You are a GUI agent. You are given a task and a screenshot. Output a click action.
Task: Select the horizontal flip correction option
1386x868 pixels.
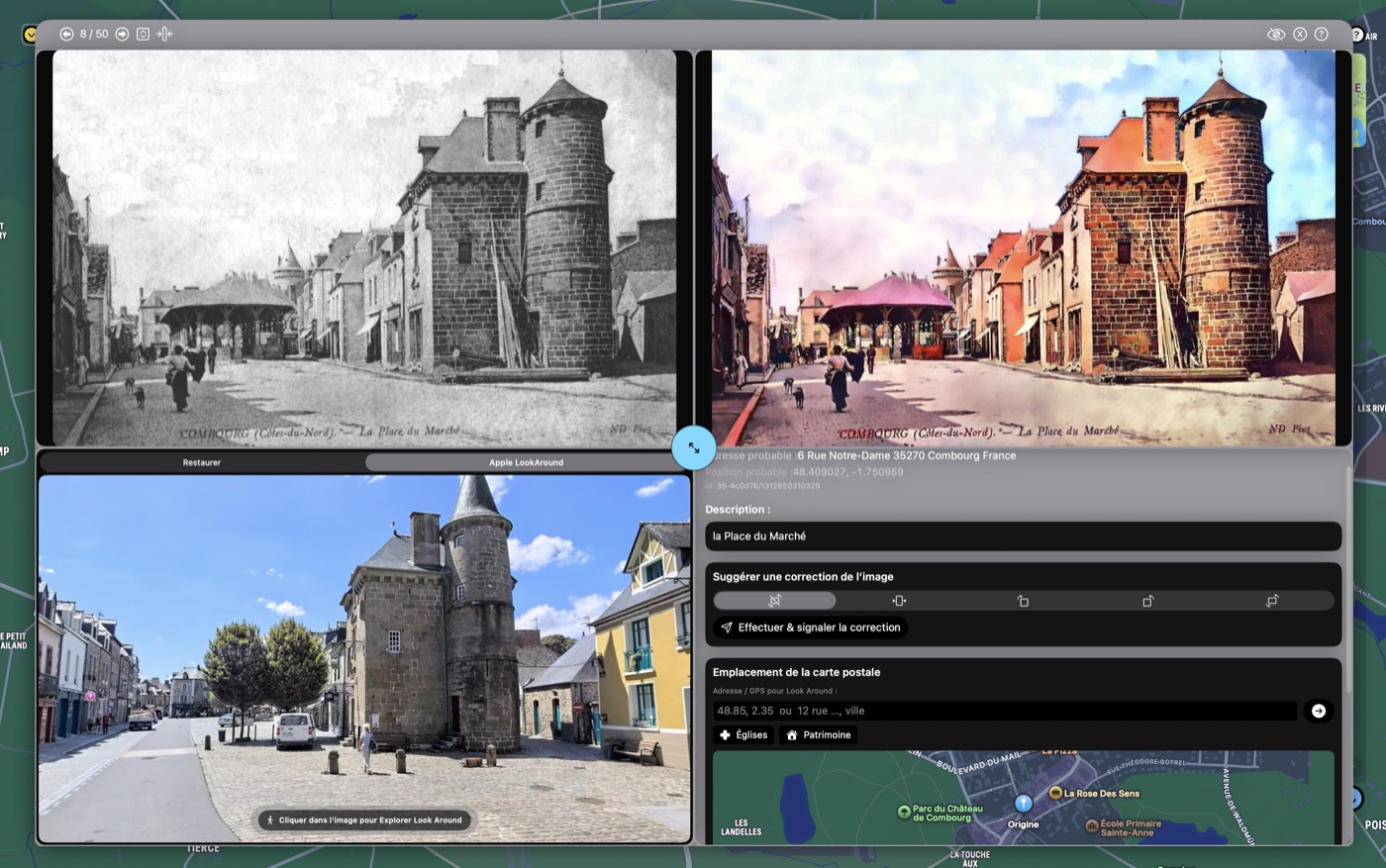899,601
